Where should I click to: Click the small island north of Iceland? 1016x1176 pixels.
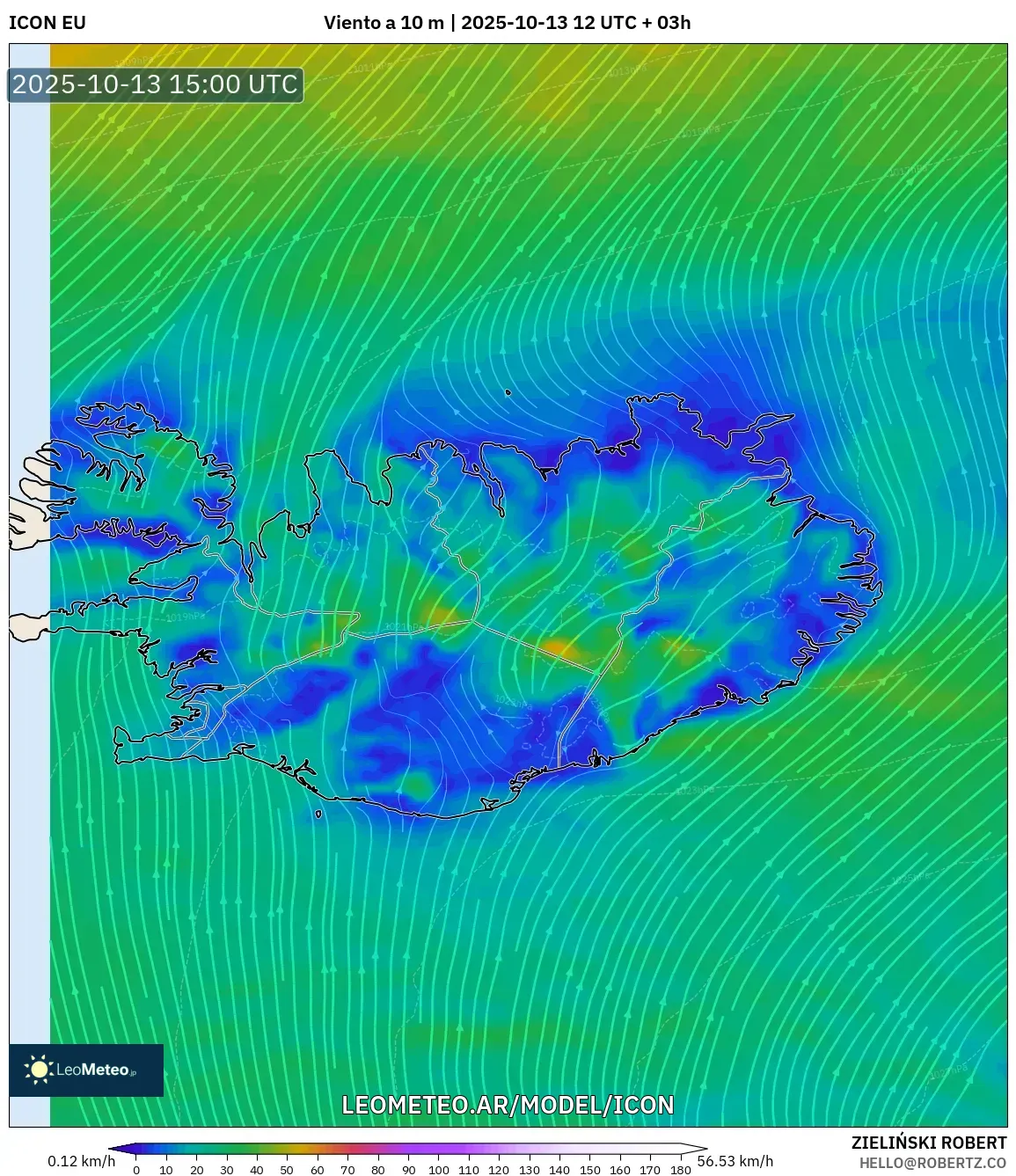[x=508, y=393]
